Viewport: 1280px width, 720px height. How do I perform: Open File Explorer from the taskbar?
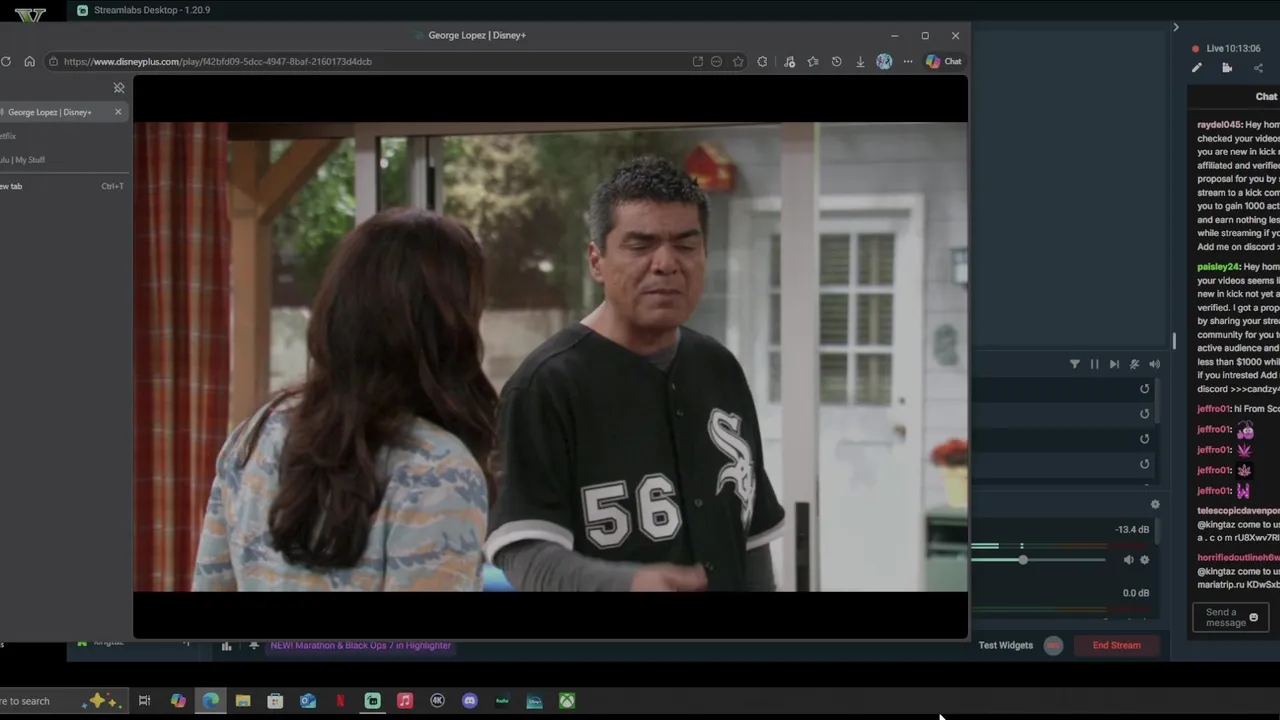243,701
